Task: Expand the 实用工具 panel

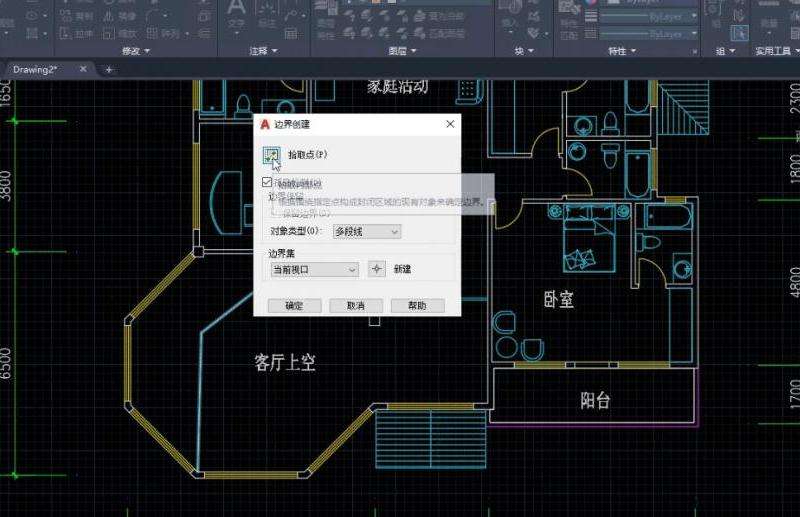Action: 777,51
